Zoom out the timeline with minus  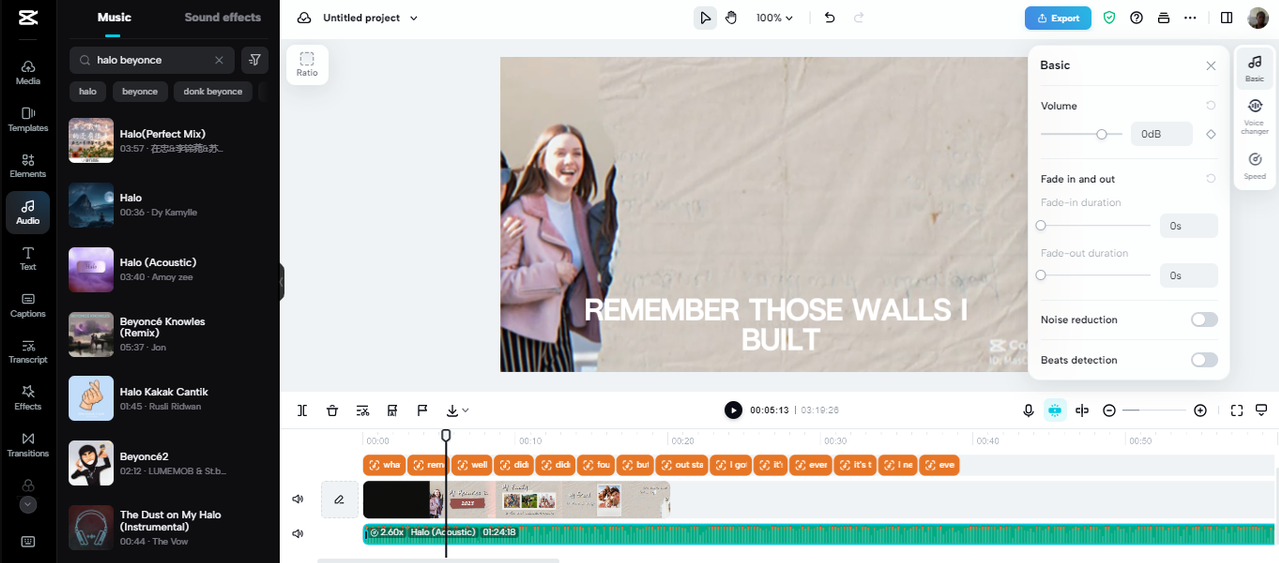(x=1109, y=410)
